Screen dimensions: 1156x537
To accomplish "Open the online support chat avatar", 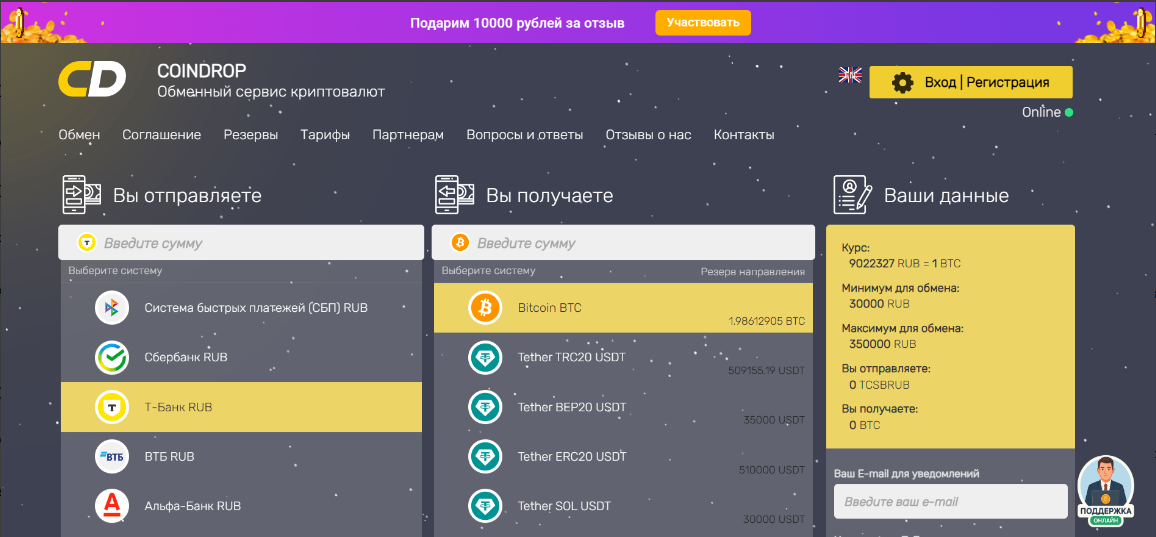I will pyautogui.click(x=1105, y=491).
